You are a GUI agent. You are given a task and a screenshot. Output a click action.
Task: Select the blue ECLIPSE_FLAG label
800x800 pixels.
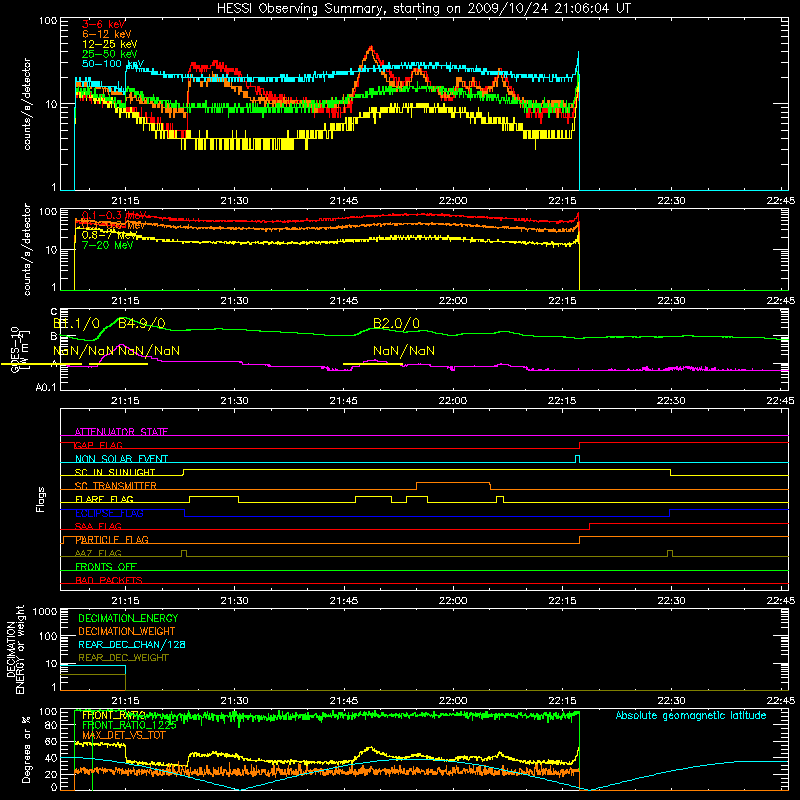109,513
